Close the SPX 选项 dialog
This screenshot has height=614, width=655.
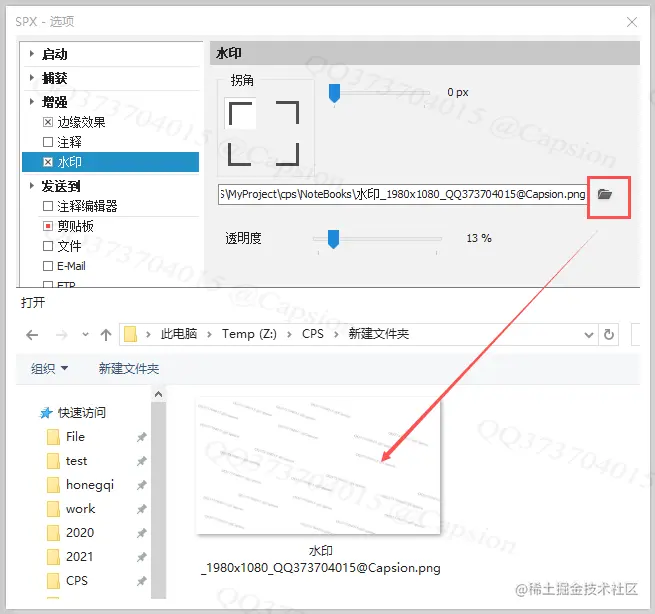pos(632,22)
